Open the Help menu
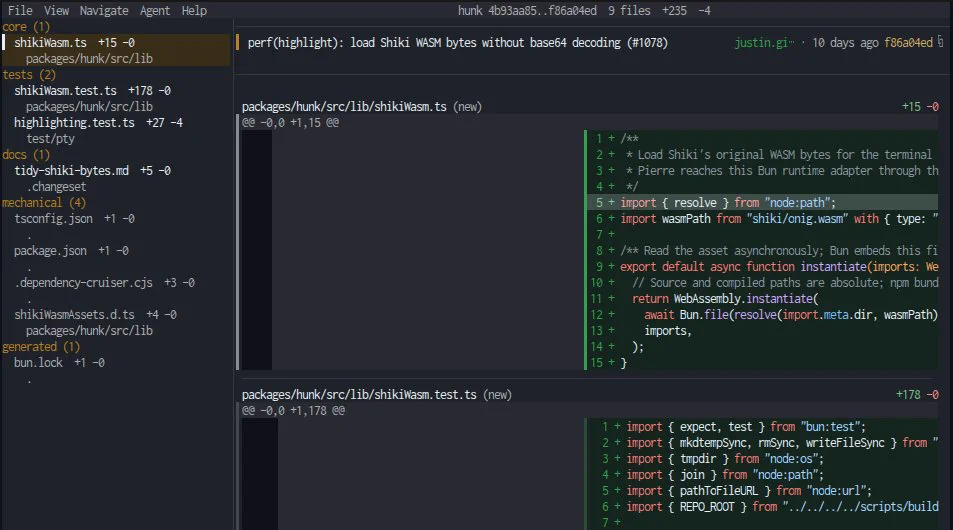The image size is (953, 530). click(x=194, y=10)
